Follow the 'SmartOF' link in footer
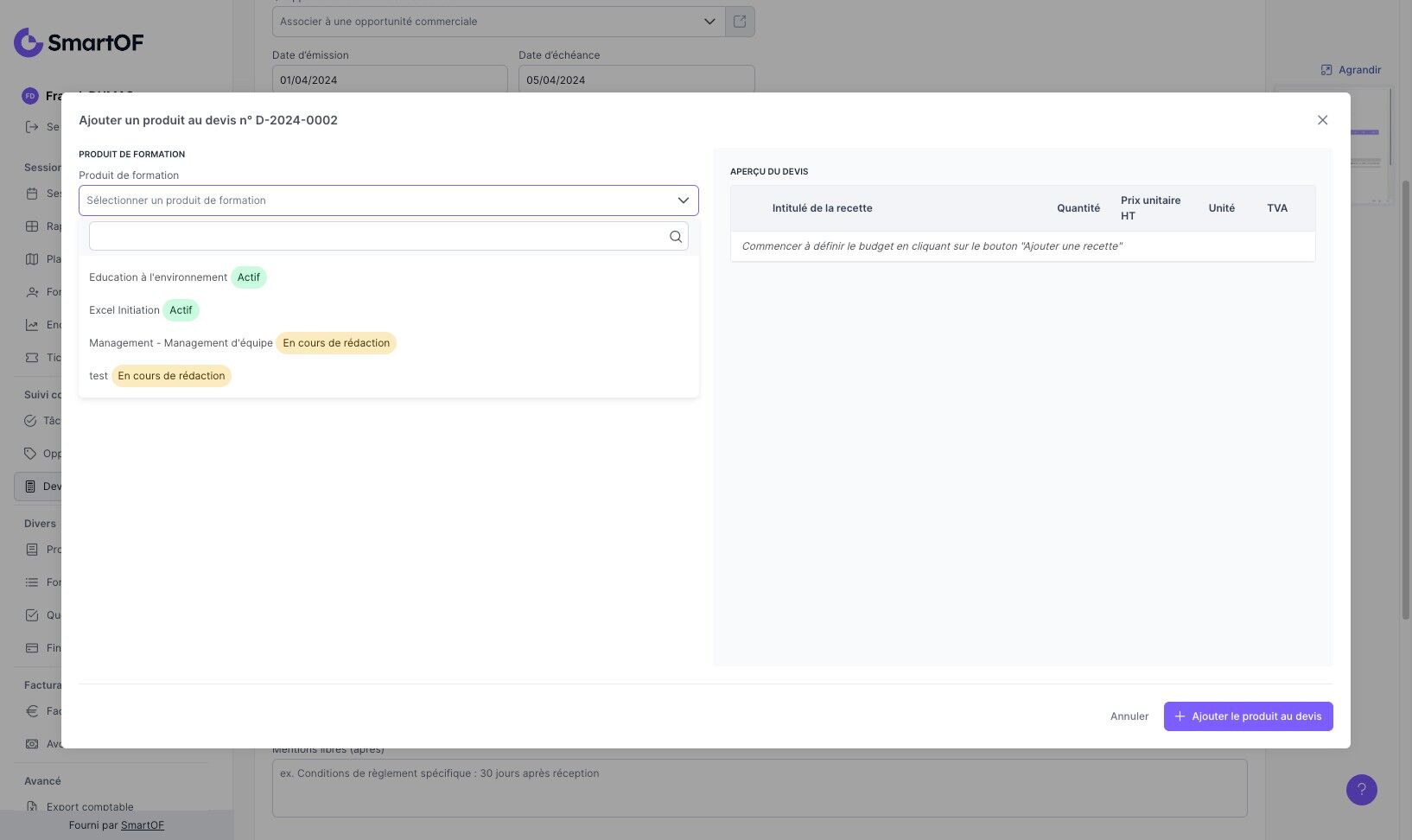 click(143, 825)
